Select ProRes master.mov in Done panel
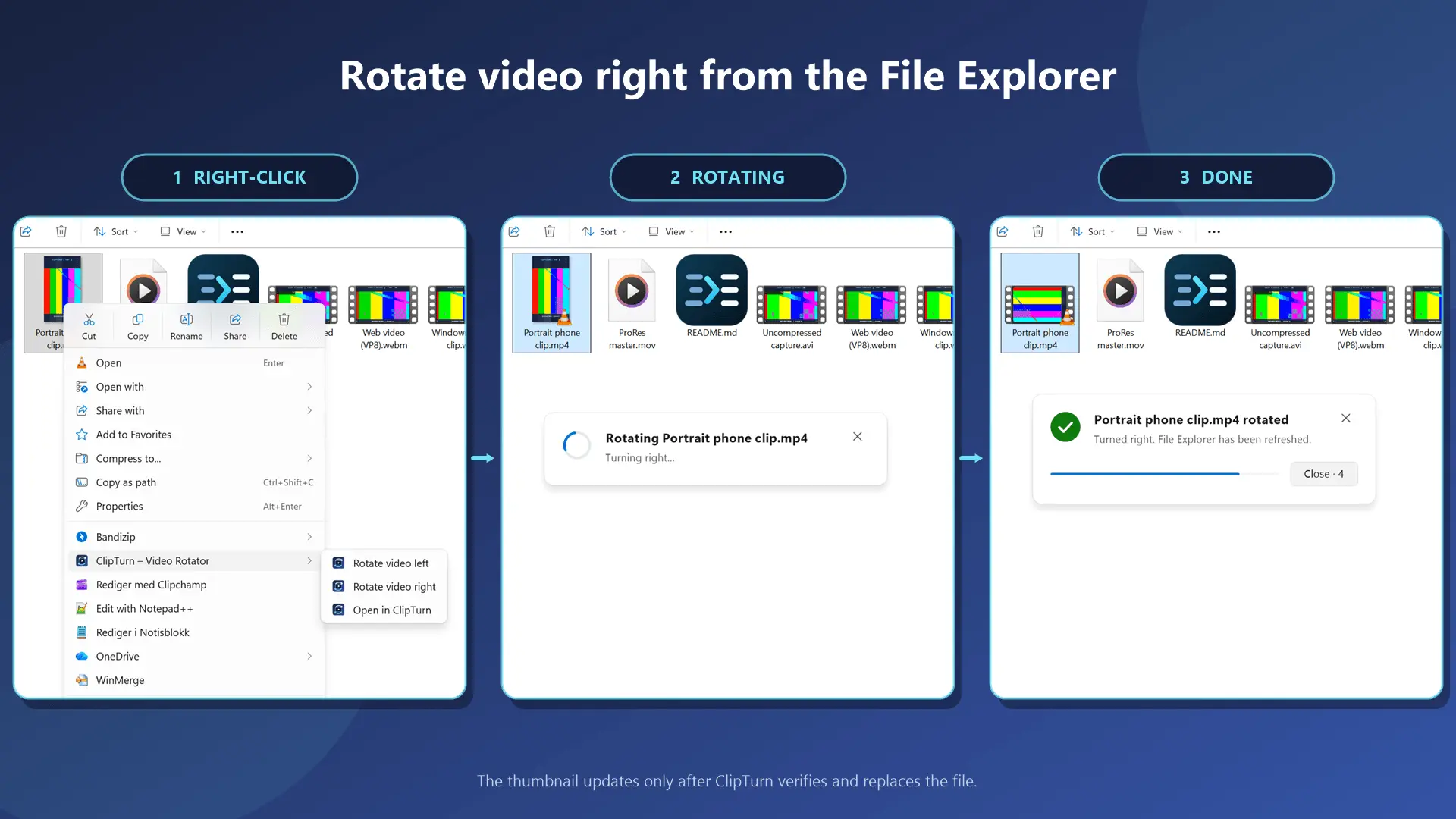 pos(1120,303)
